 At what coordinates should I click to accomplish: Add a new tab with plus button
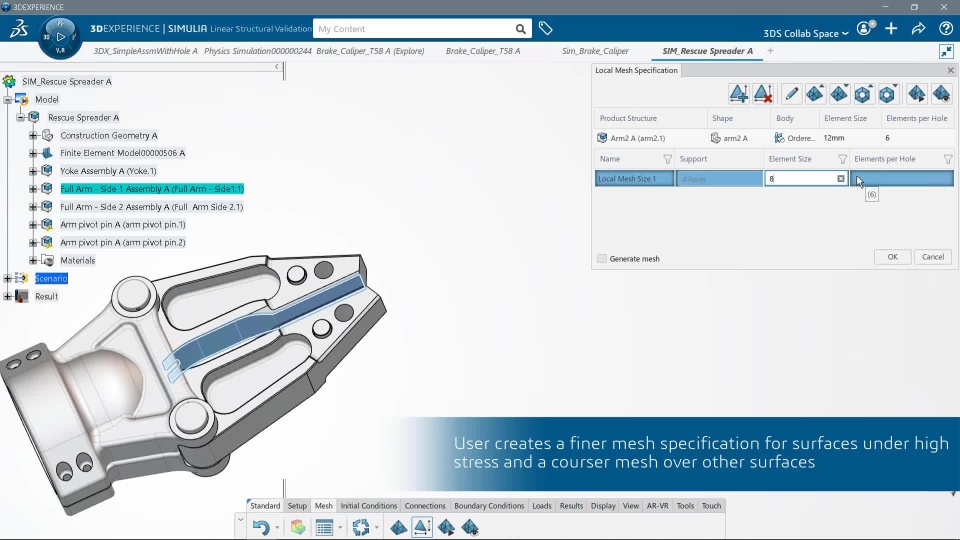770,51
